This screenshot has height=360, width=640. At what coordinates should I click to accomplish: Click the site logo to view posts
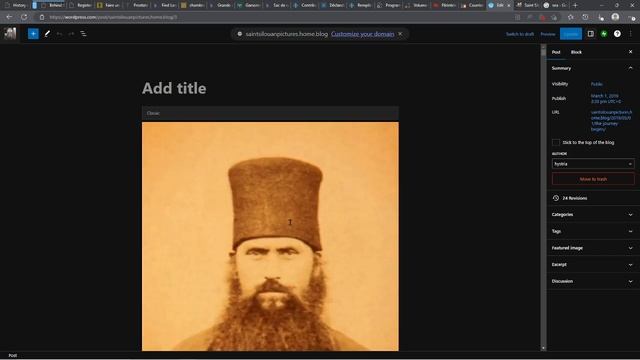[x=10, y=33]
